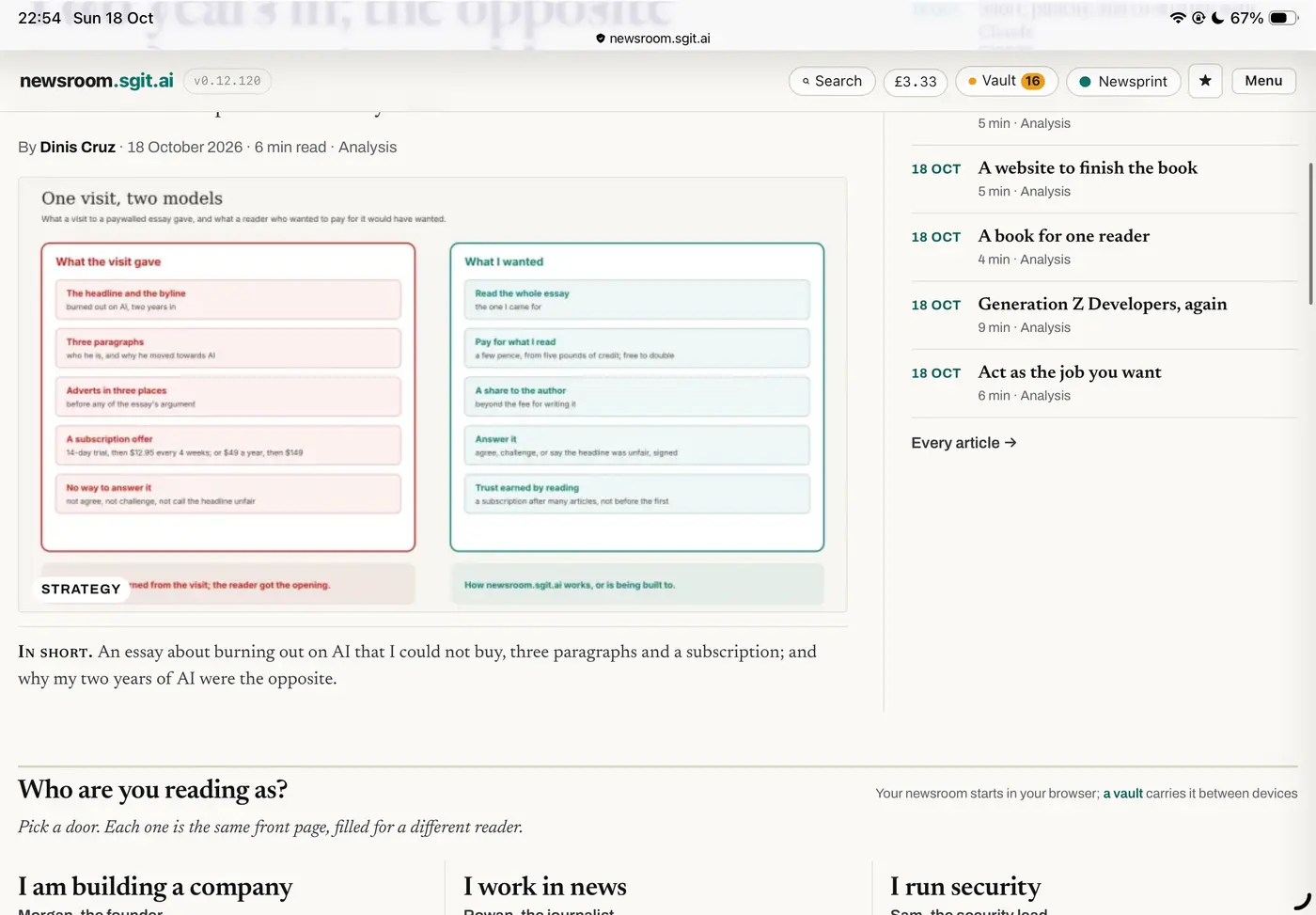Follow the 'Every article →' link
This screenshot has height=915, width=1316.
click(x=963, y=443)
